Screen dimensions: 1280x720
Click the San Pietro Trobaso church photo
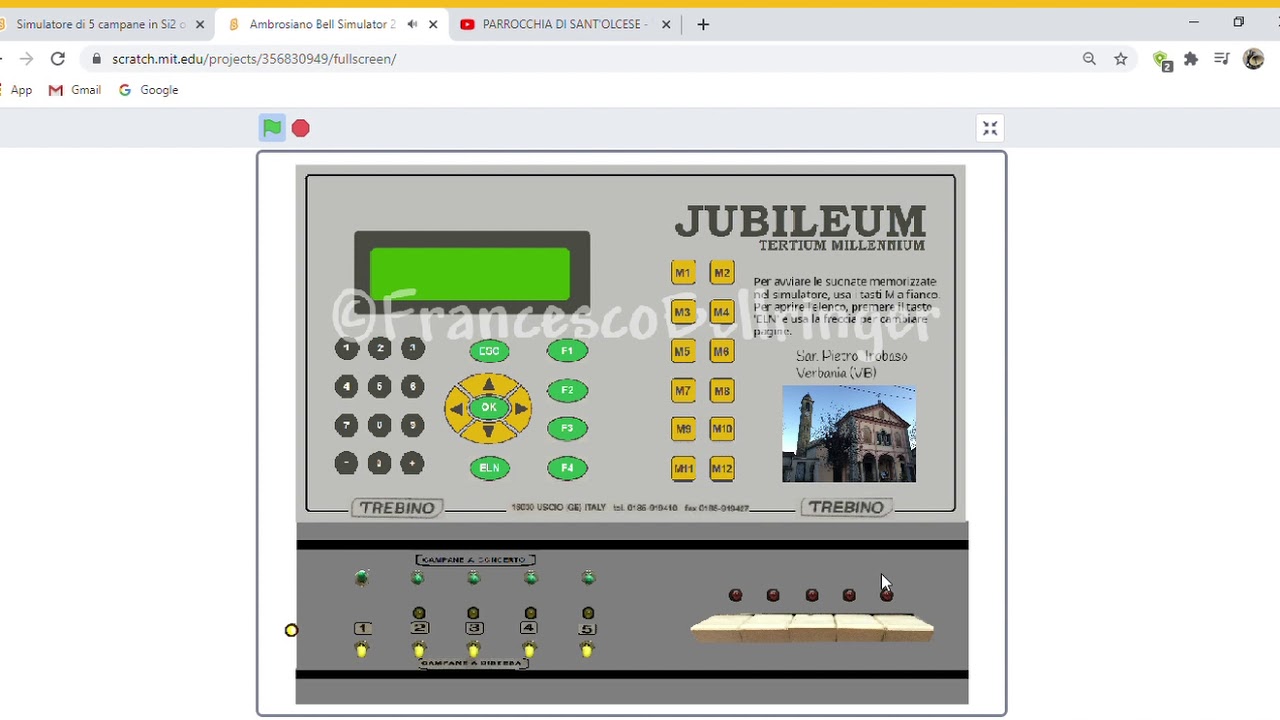point(849,434)
